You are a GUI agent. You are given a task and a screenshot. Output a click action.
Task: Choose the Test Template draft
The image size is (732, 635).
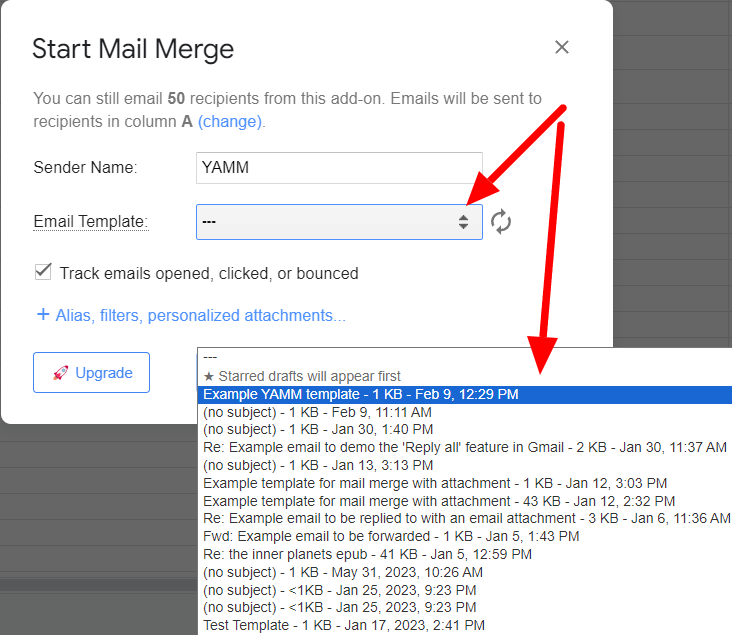[465, 625]
